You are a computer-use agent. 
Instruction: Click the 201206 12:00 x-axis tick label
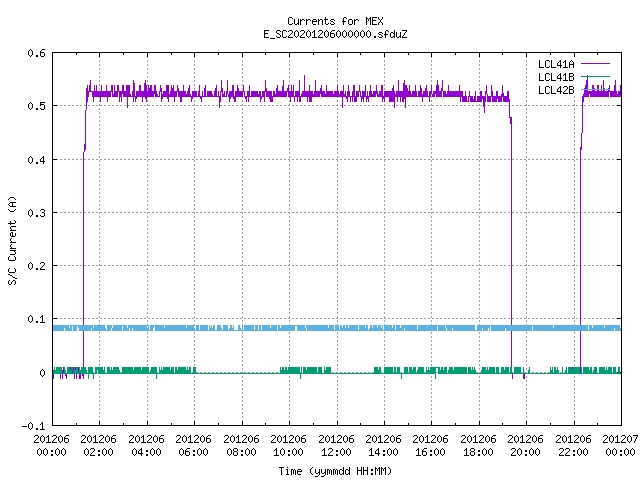click(337, 445)
